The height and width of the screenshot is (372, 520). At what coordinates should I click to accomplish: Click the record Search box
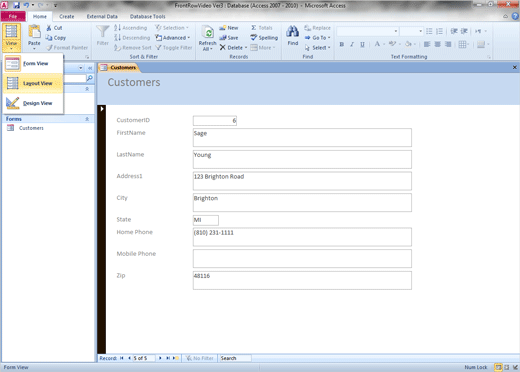point(235,358)
